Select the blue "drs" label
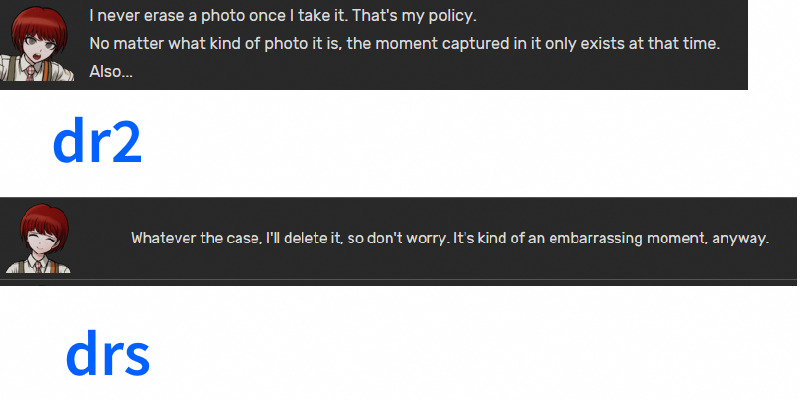 pos(108,353)
